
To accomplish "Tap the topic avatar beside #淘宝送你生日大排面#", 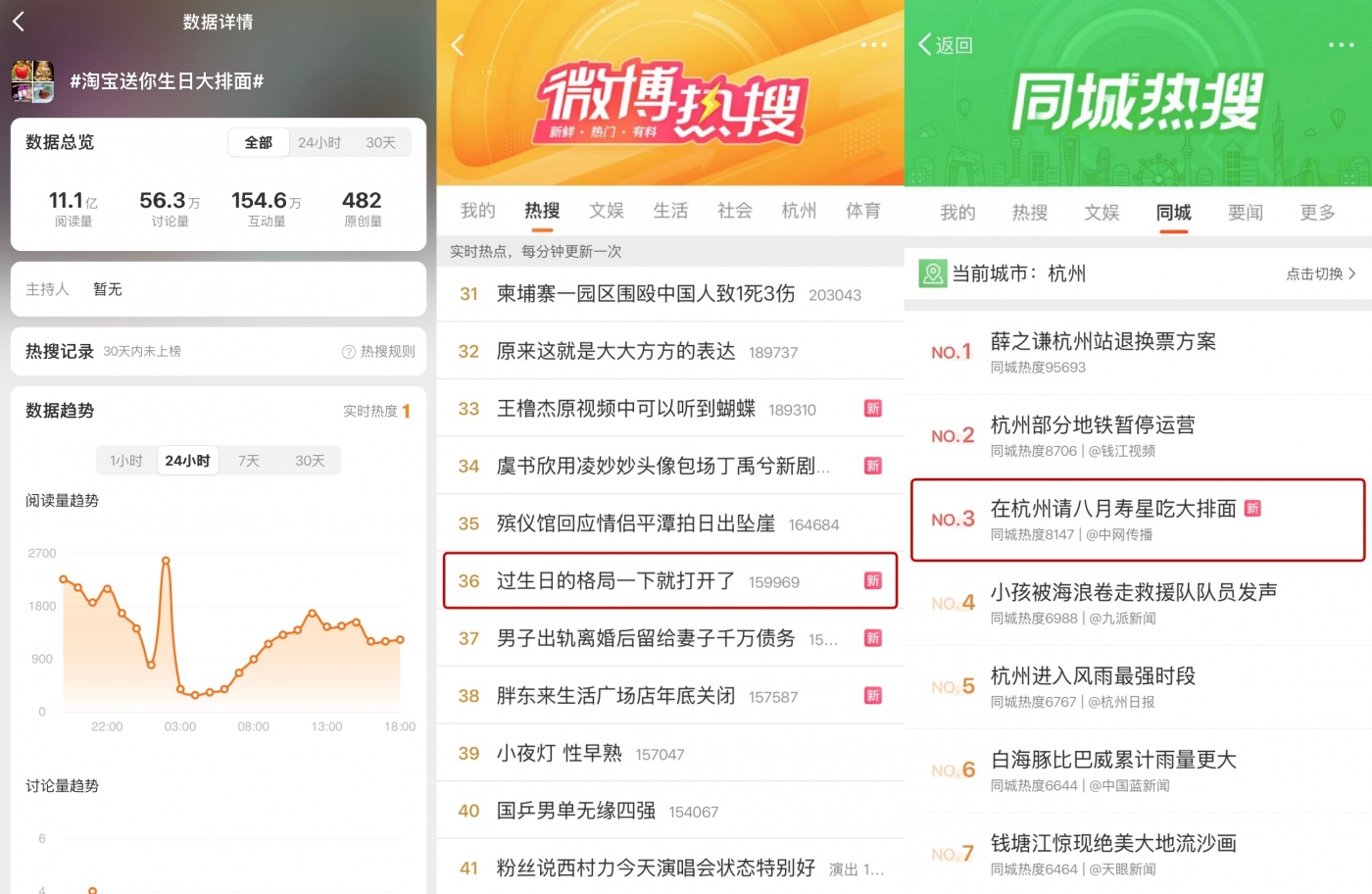I will pos(32,81).
